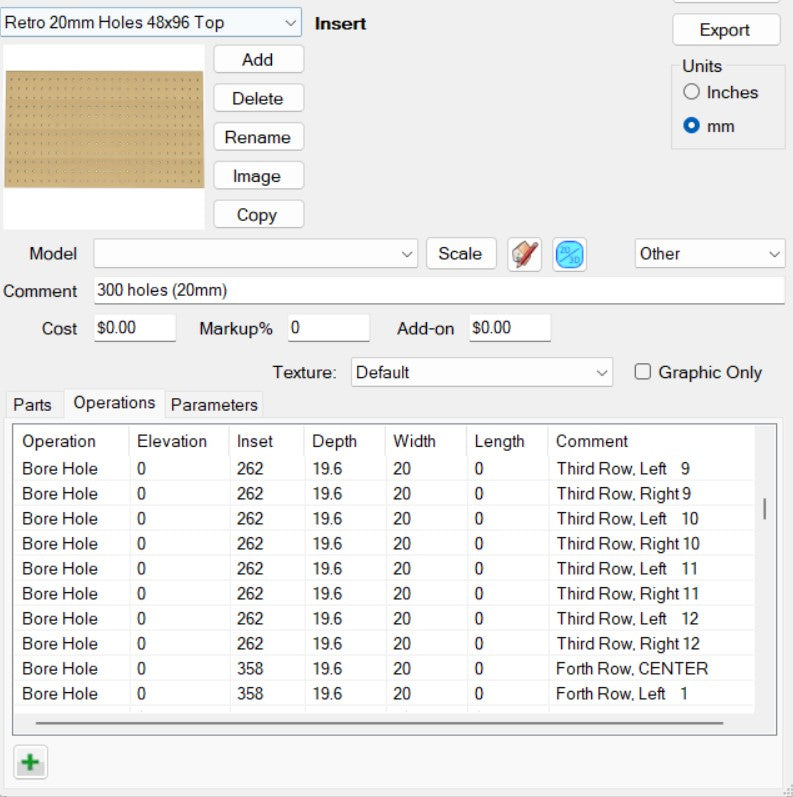Click the green plus add operation icon
The width and height of the screenshot is (793, 797).
[x=30, y=763]
